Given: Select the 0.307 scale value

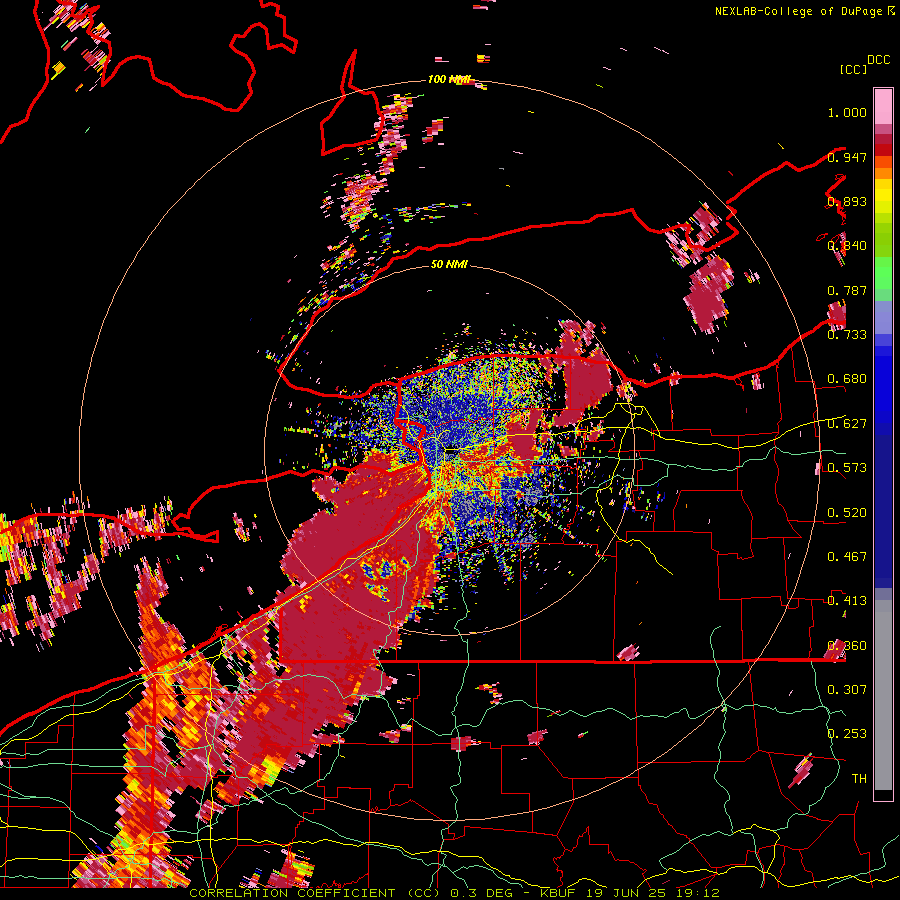Looking at the screenshot, I should [x=847, y=690].
